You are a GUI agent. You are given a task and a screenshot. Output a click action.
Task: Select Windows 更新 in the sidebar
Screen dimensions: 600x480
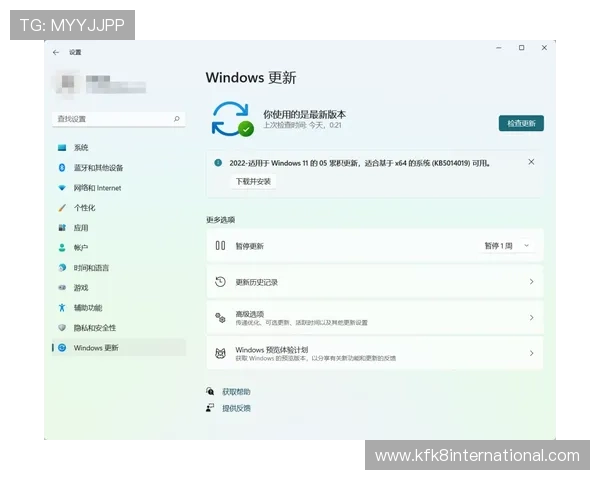tap(119, 348)
